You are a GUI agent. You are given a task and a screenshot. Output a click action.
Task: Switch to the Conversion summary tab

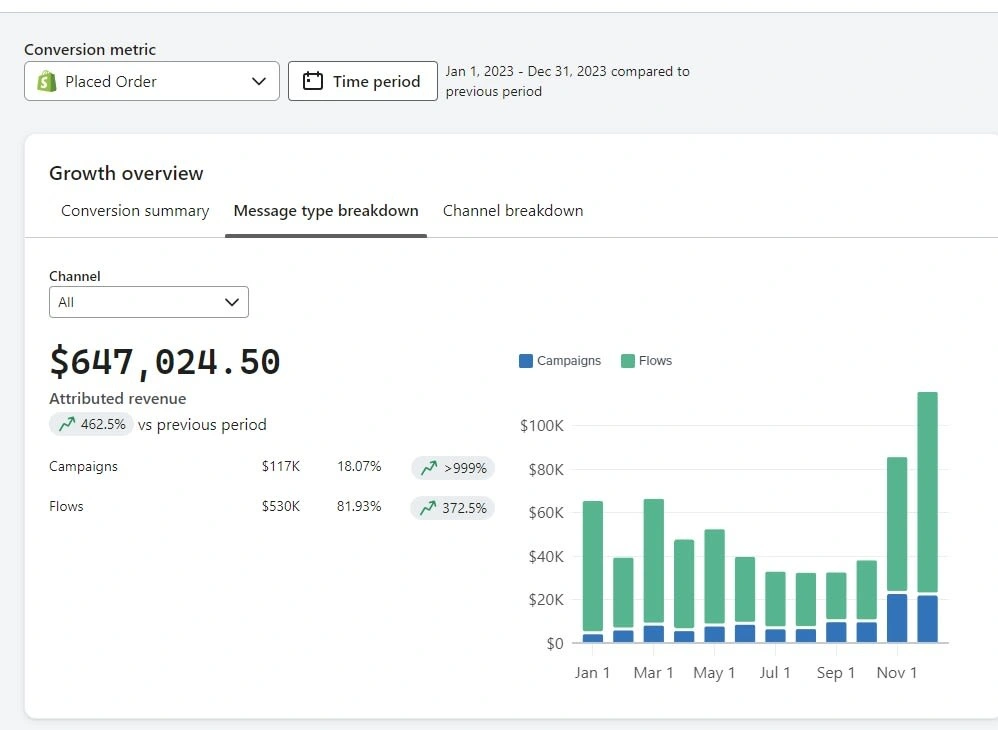(x=135, y=211)
